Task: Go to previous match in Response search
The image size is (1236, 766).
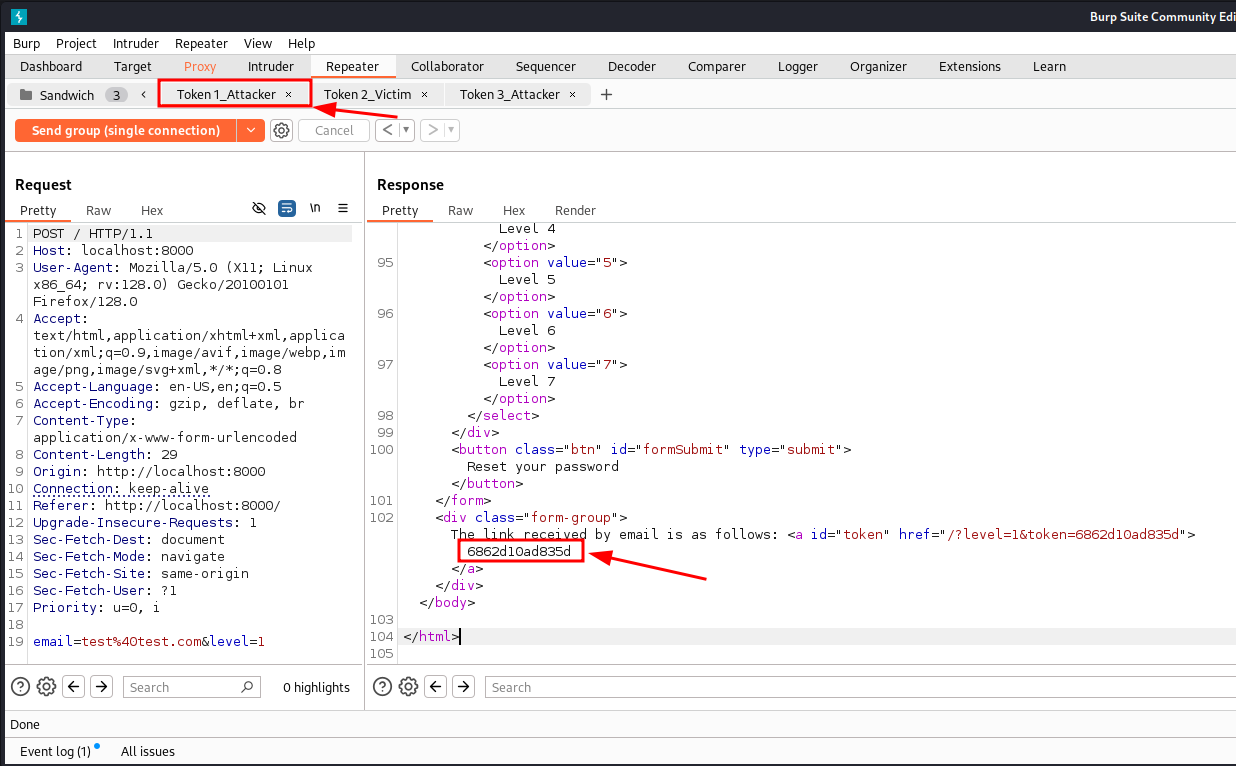Action: pyautogui.click(x=435, y=687)
